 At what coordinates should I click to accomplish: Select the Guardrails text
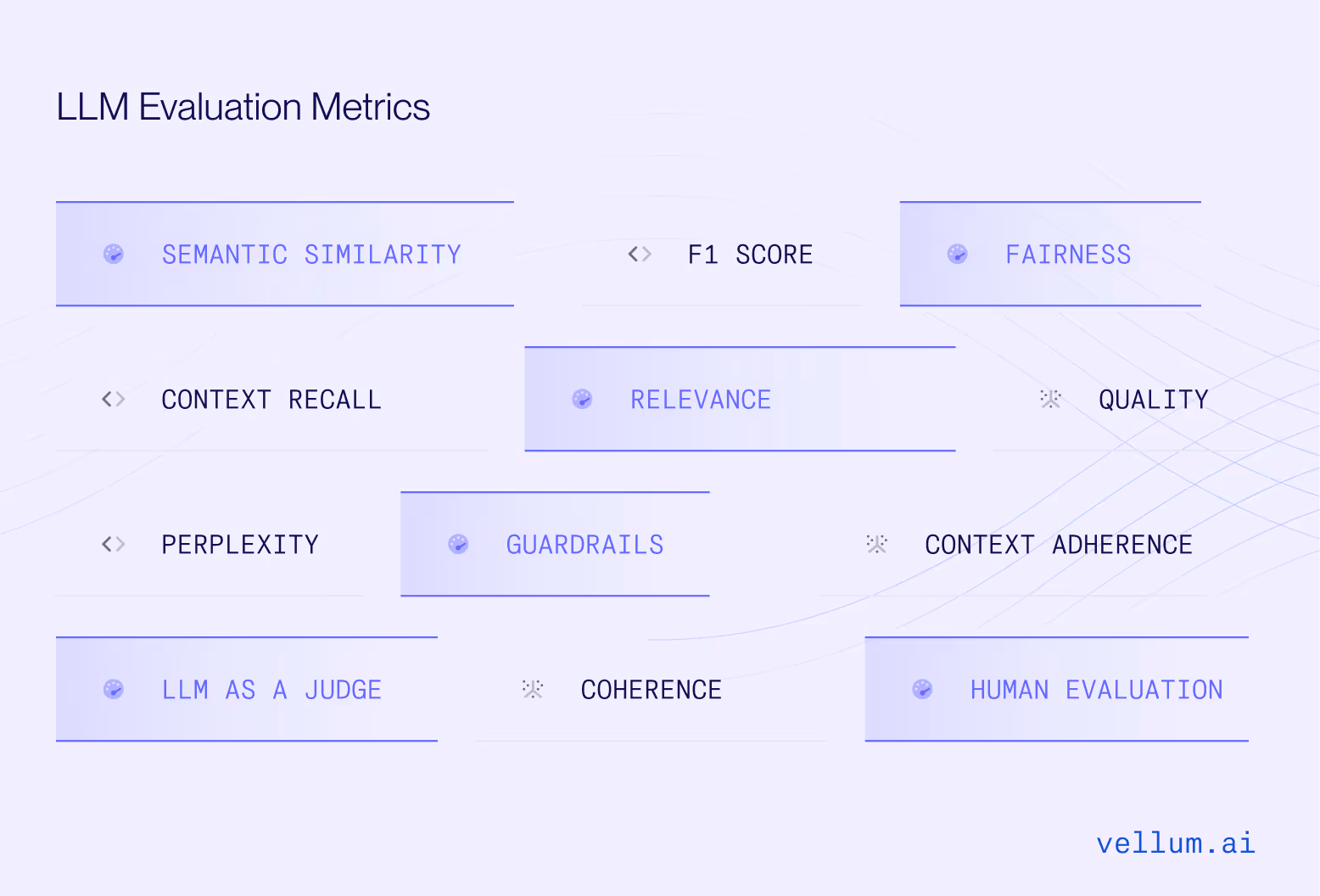(584, 545)
